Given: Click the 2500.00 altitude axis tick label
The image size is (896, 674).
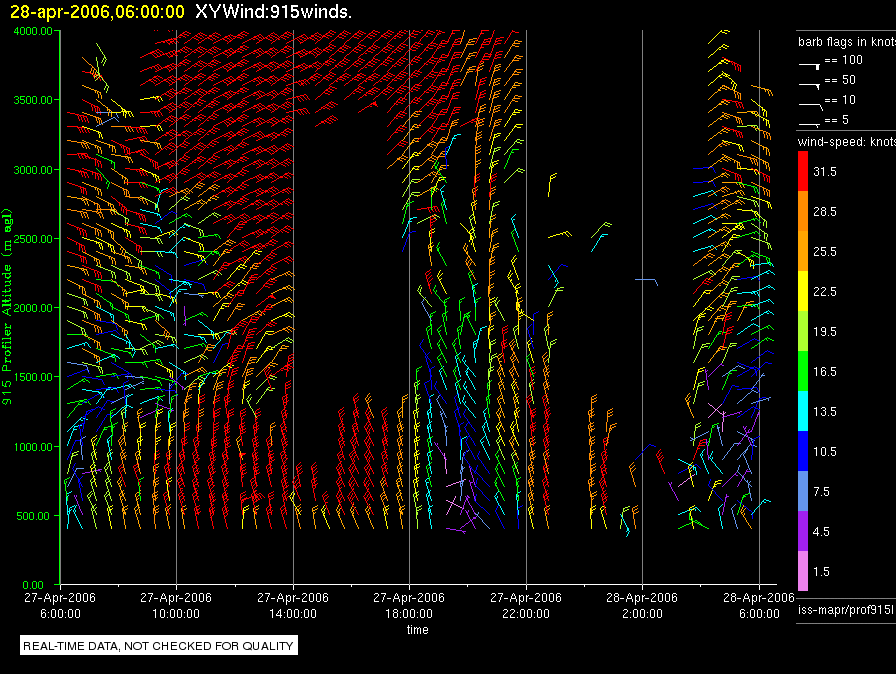Looking at the screenshot, I should [33, 239].
